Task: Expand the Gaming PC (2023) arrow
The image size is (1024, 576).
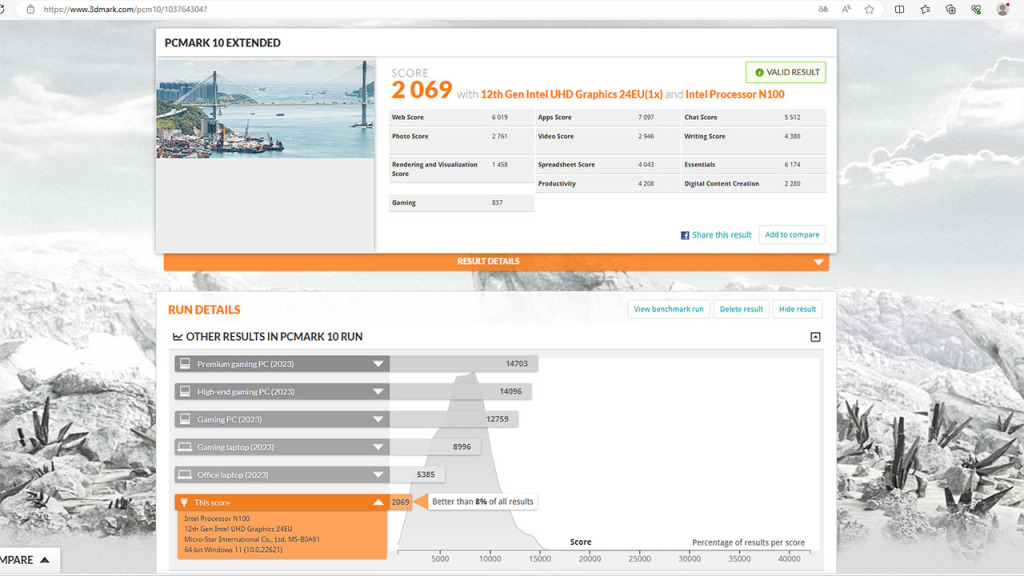Action: pos(378,419)
